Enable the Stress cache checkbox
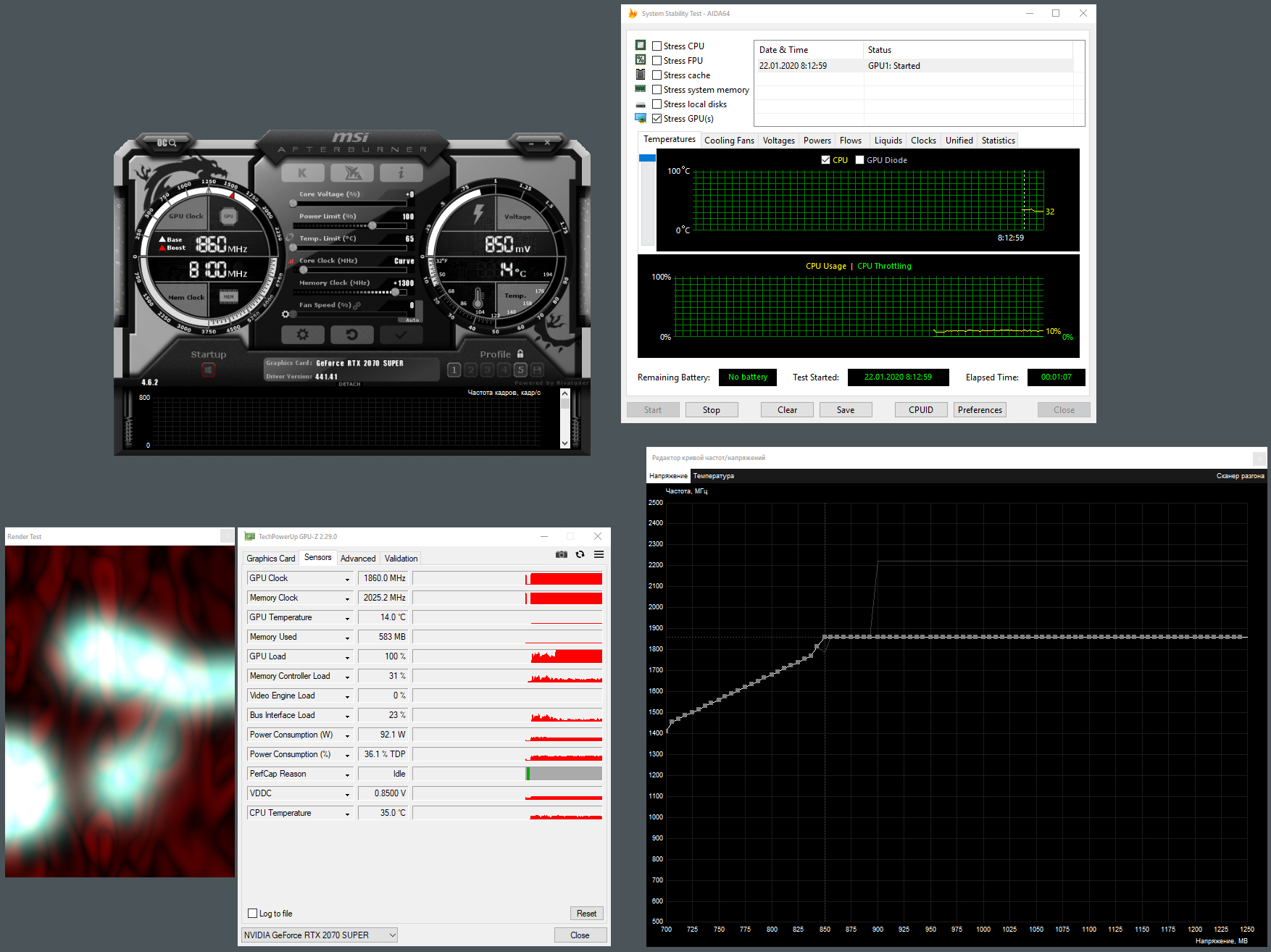Viewport: 1271px width, 952px height. [657, 75]
